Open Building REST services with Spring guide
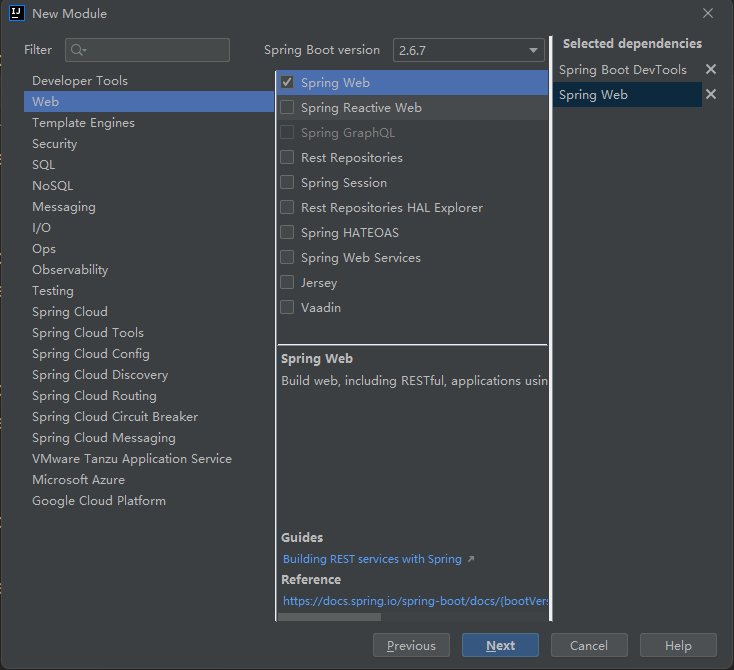 click(x=372, y=559)
